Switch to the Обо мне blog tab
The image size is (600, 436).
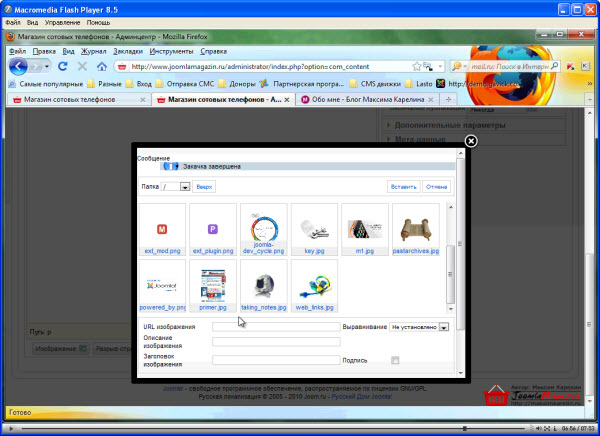coord(368,100)
